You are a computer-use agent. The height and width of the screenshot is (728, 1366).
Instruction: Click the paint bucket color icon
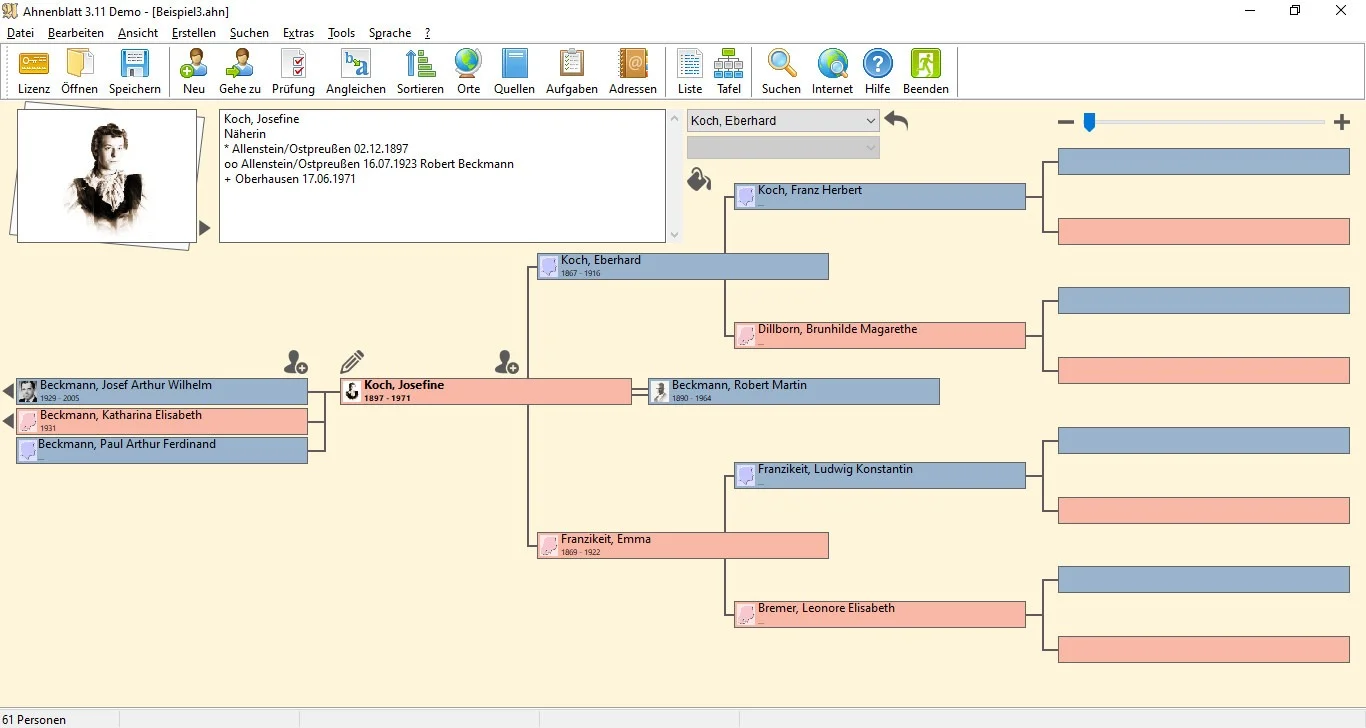698,180
